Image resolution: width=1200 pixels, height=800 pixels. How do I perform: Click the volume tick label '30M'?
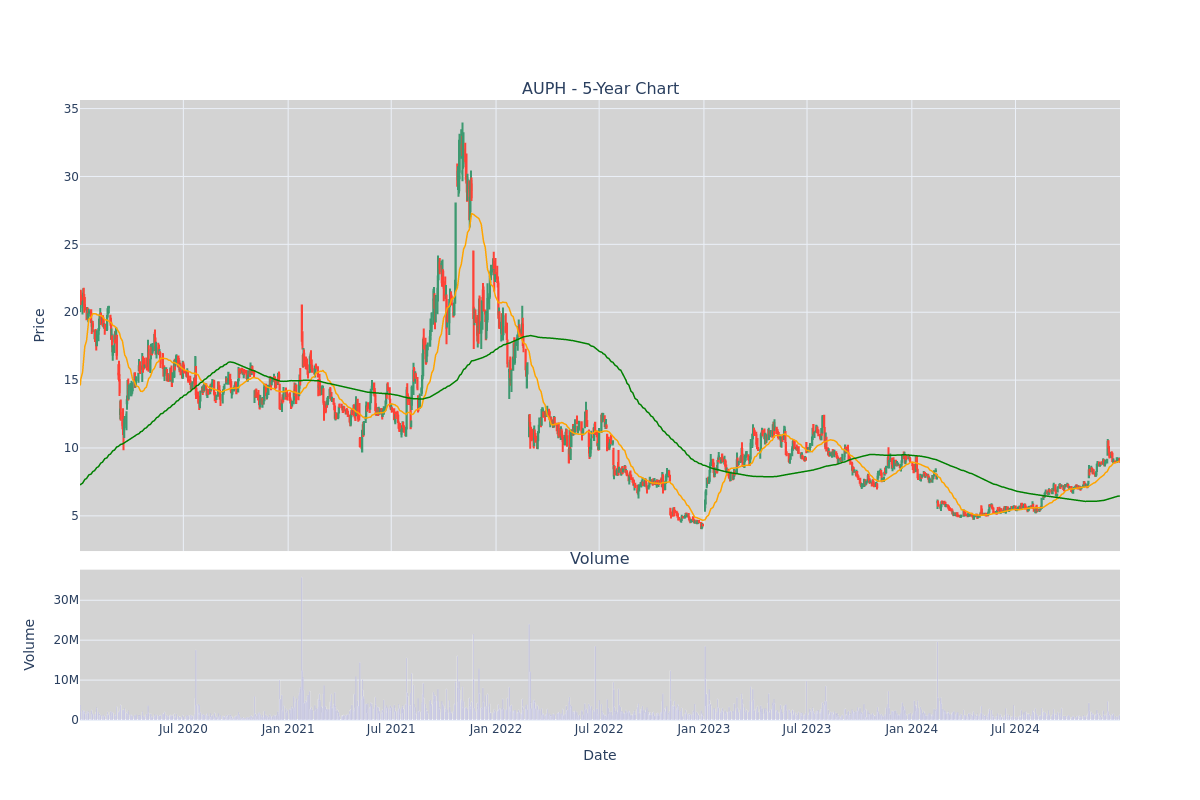(x=66, y=600)
